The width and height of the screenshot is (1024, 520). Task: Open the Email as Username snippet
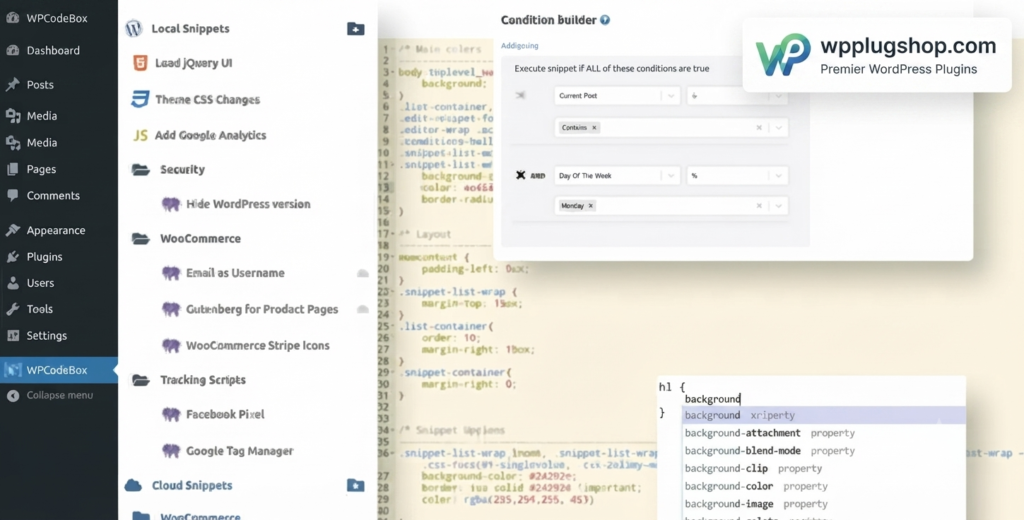(x=235, y=273)
